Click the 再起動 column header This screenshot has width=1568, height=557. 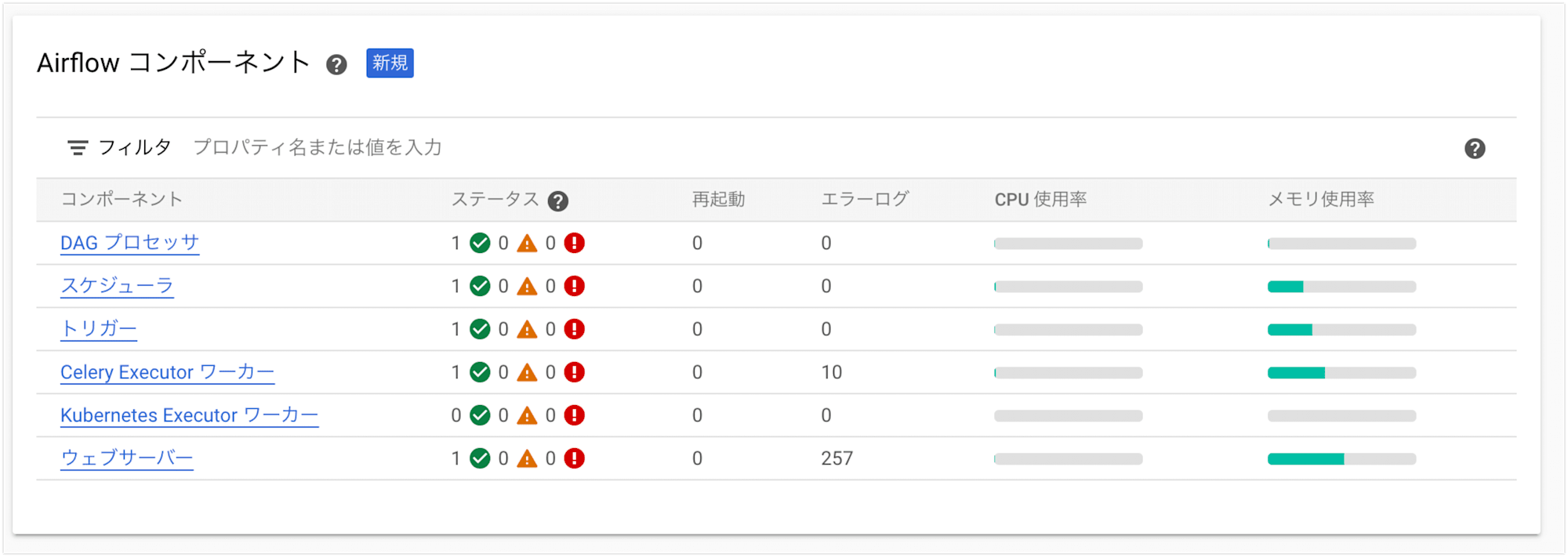click(x=718, y=200)
